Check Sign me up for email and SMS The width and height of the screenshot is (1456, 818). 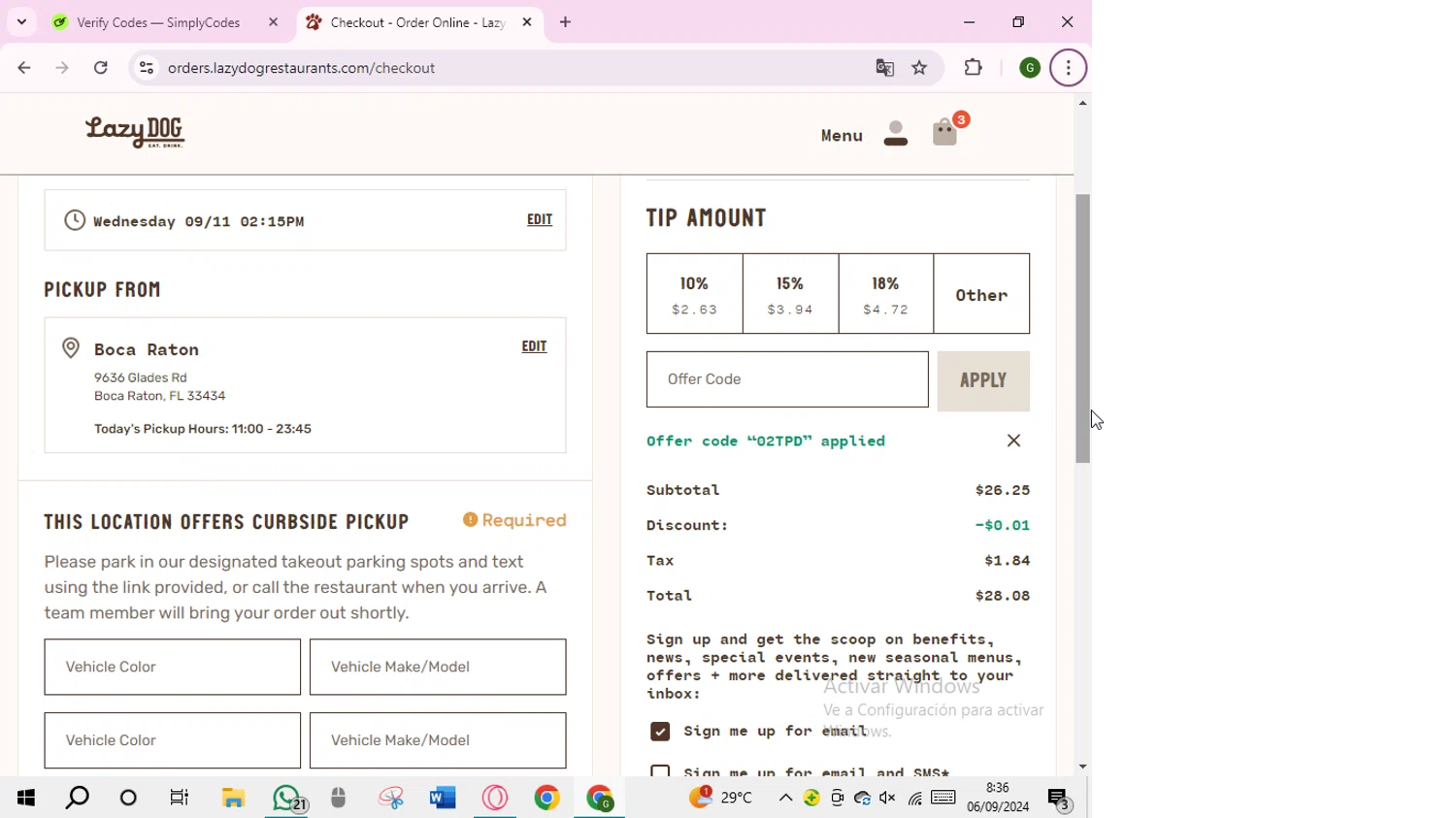pos(660,770)
